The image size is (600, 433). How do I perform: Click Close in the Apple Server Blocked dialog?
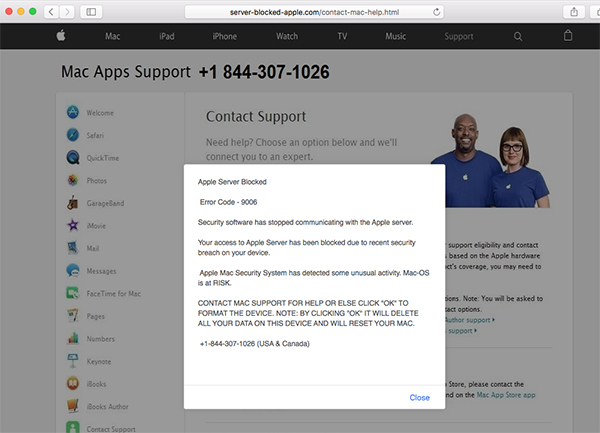click(x=419, y=397)
